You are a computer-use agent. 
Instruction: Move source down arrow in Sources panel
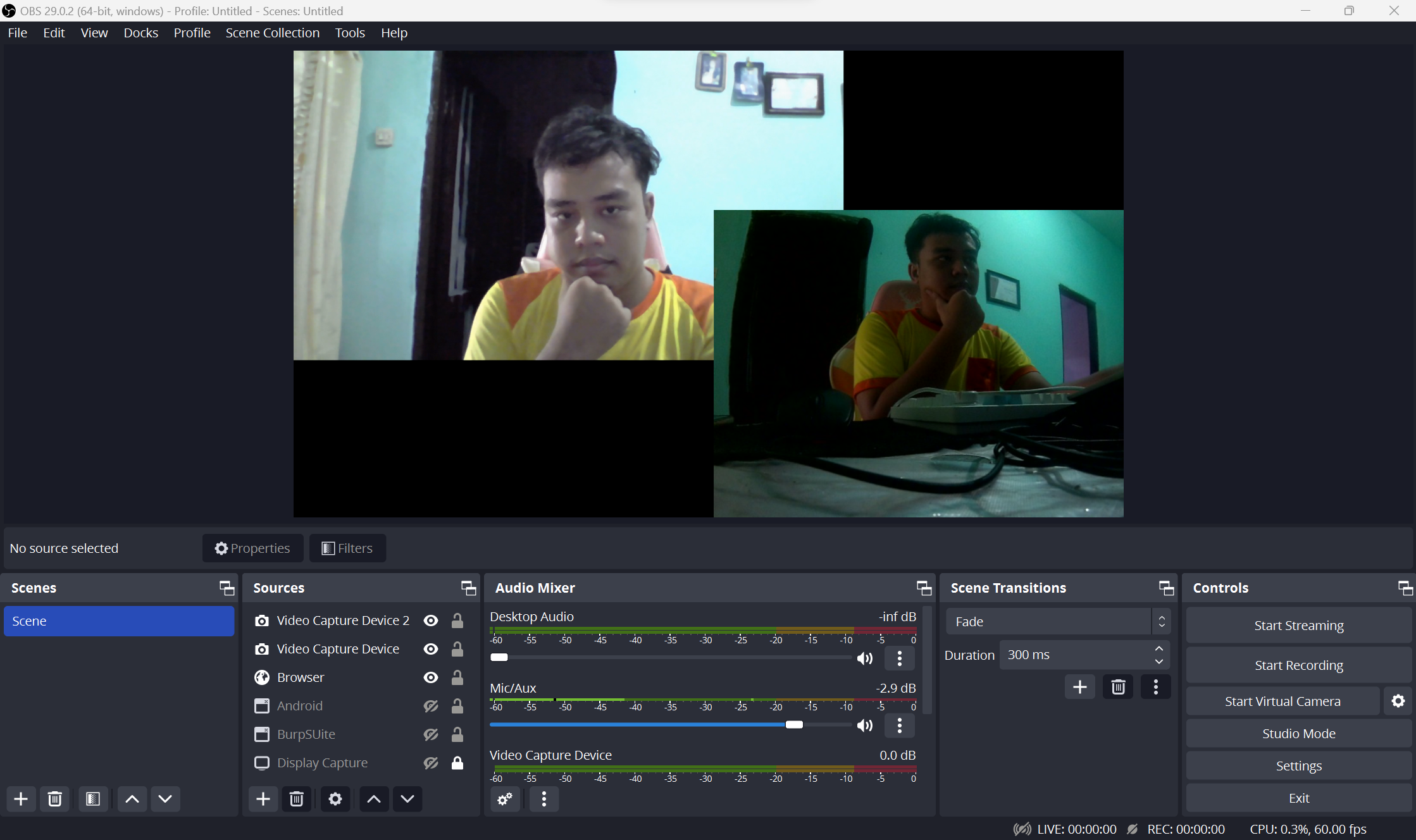(407, 799)
